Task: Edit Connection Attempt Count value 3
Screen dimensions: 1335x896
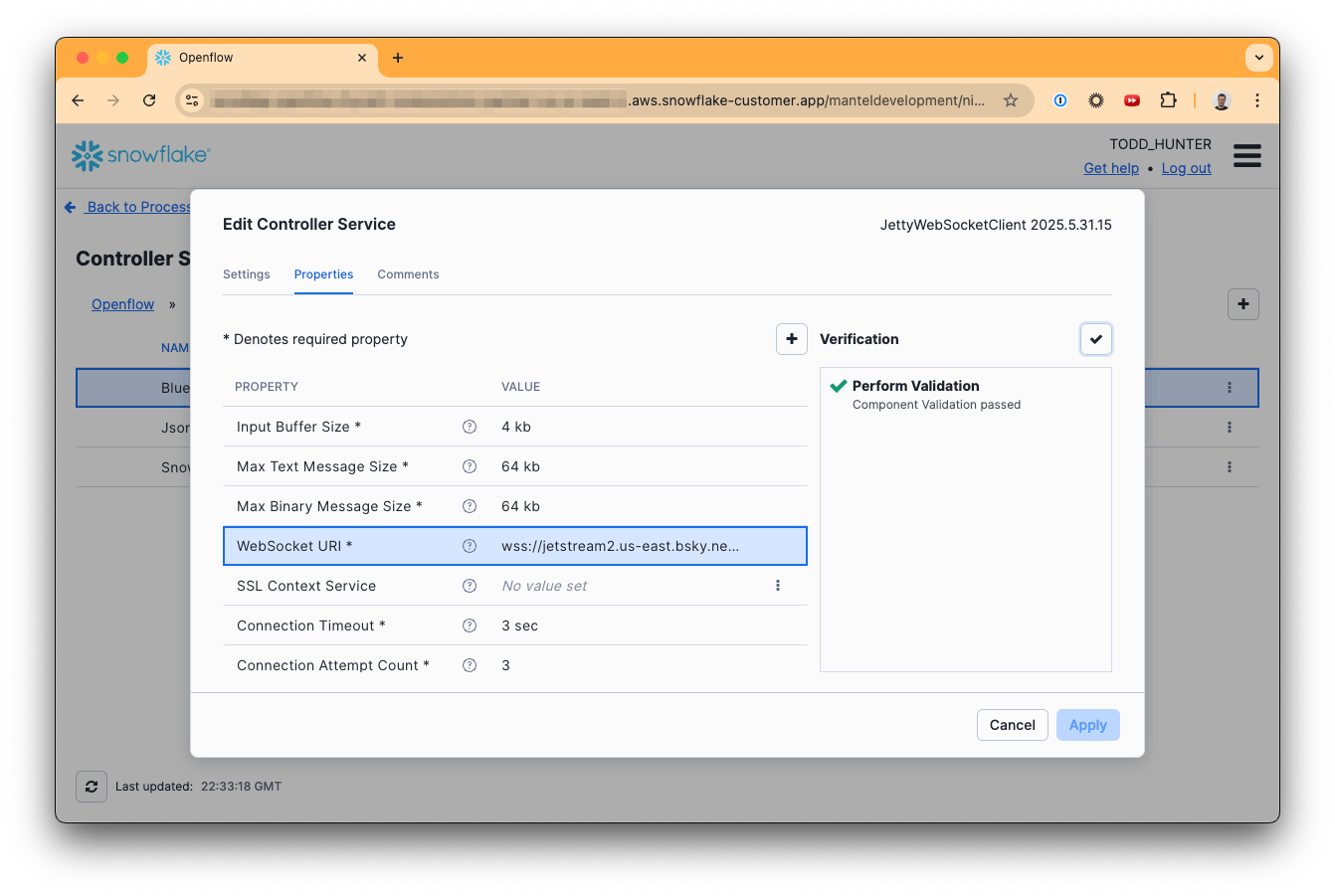Action: 506,665
